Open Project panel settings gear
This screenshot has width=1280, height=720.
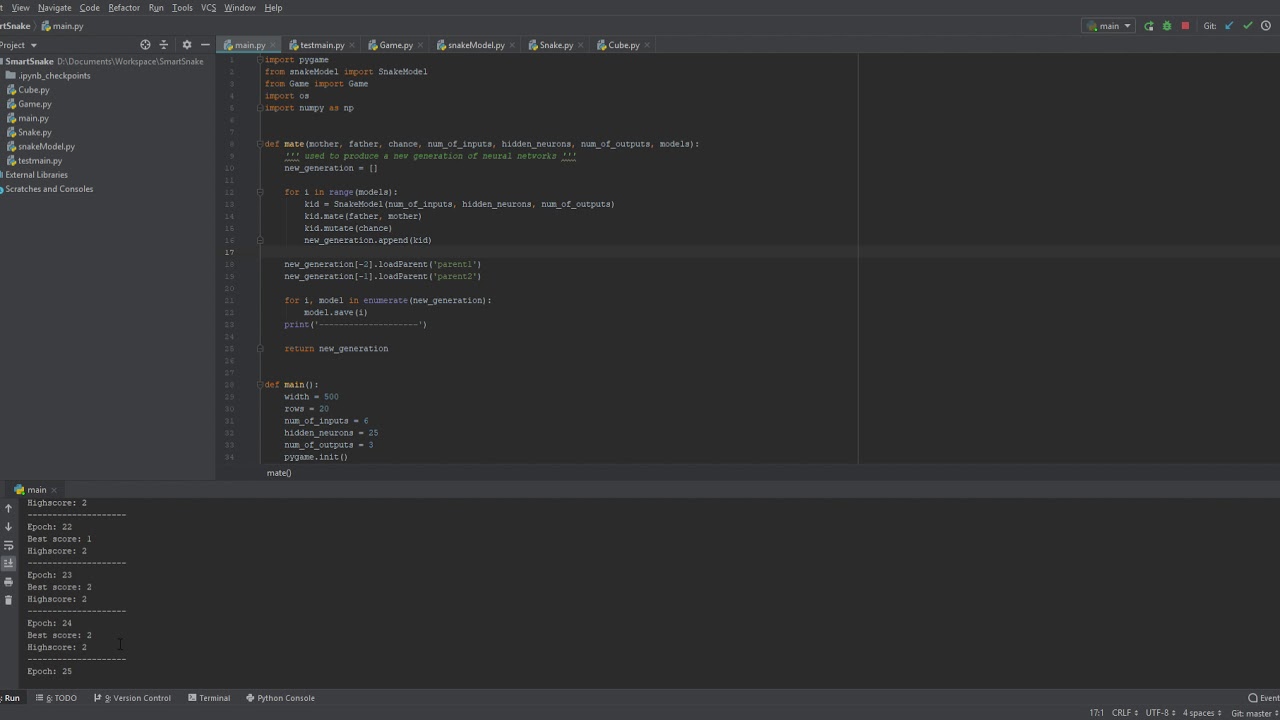(186, 45)
